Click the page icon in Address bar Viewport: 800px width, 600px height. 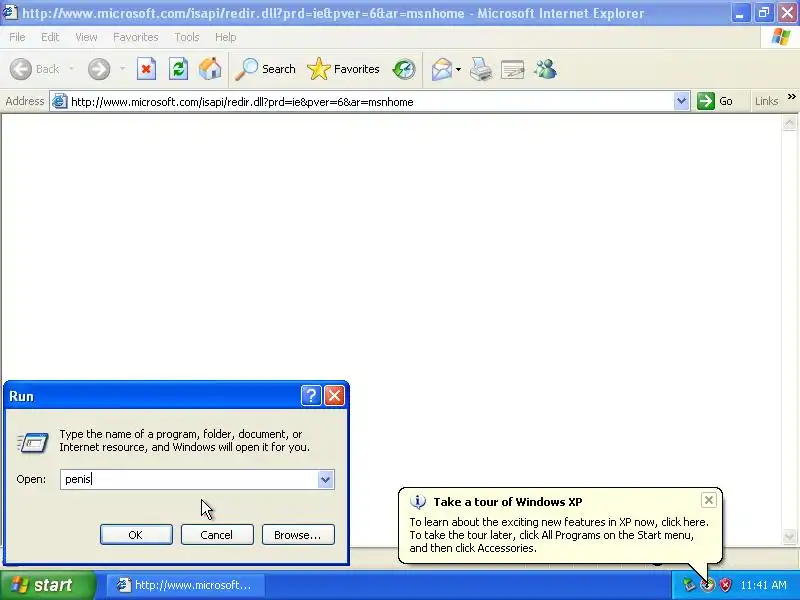(60, 102)
